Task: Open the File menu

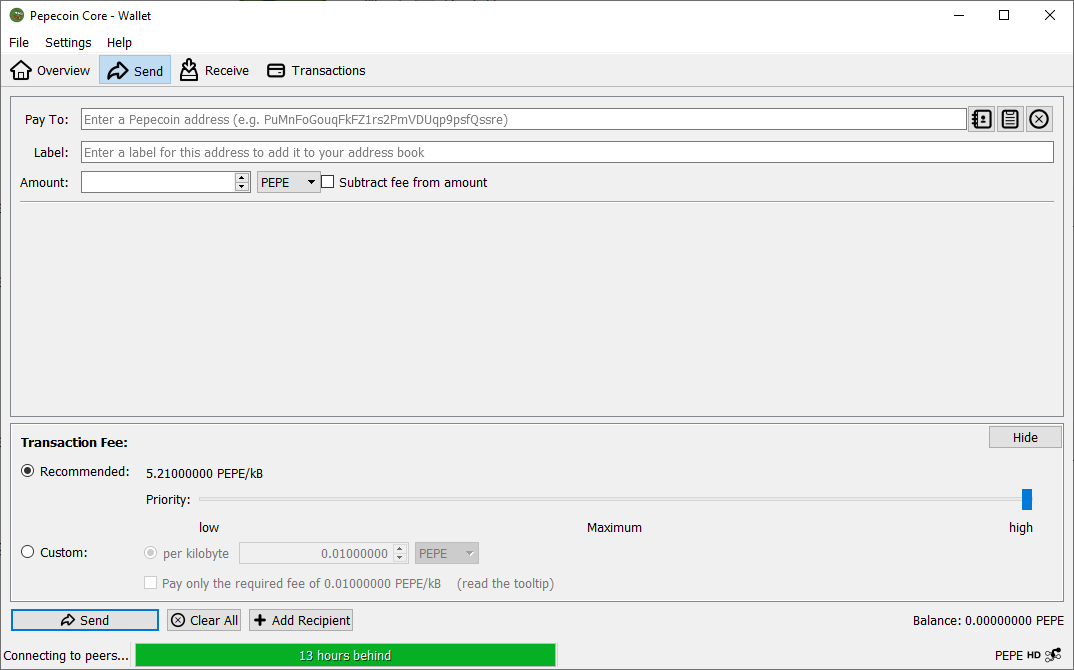Action: (x=18, y=42)
